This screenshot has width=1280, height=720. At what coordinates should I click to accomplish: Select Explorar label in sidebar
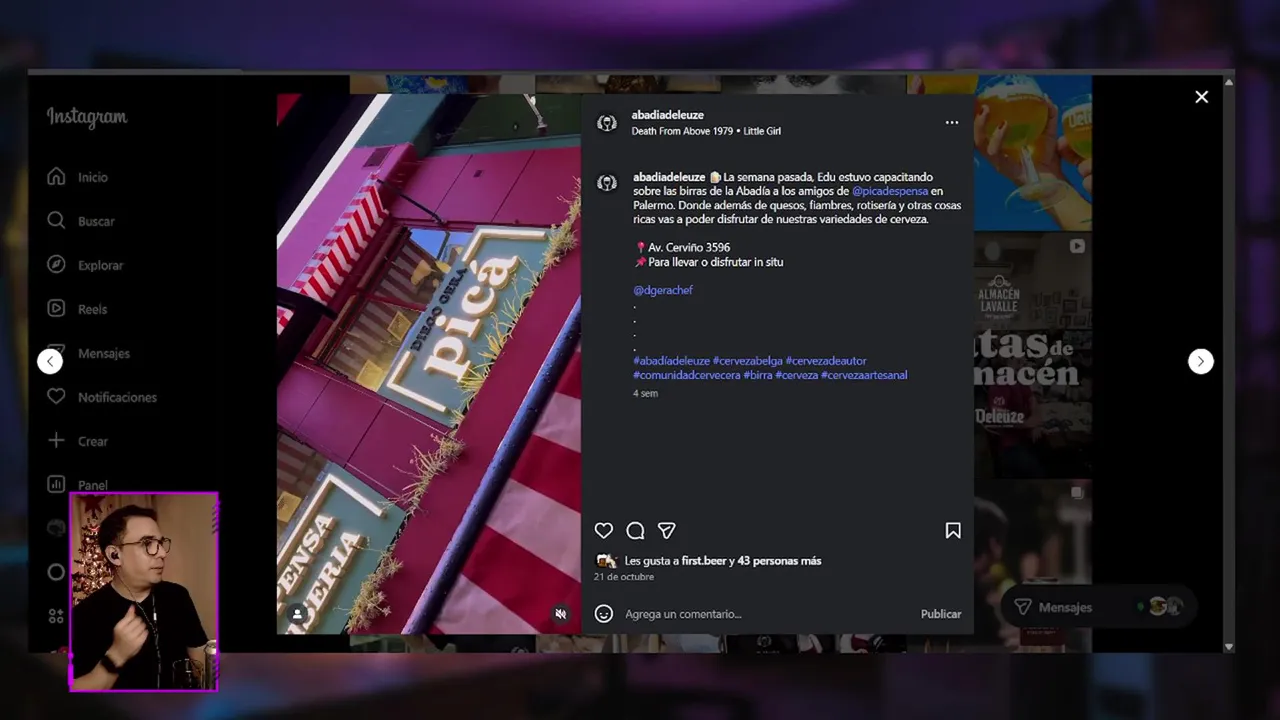click(x=101, y=265)
